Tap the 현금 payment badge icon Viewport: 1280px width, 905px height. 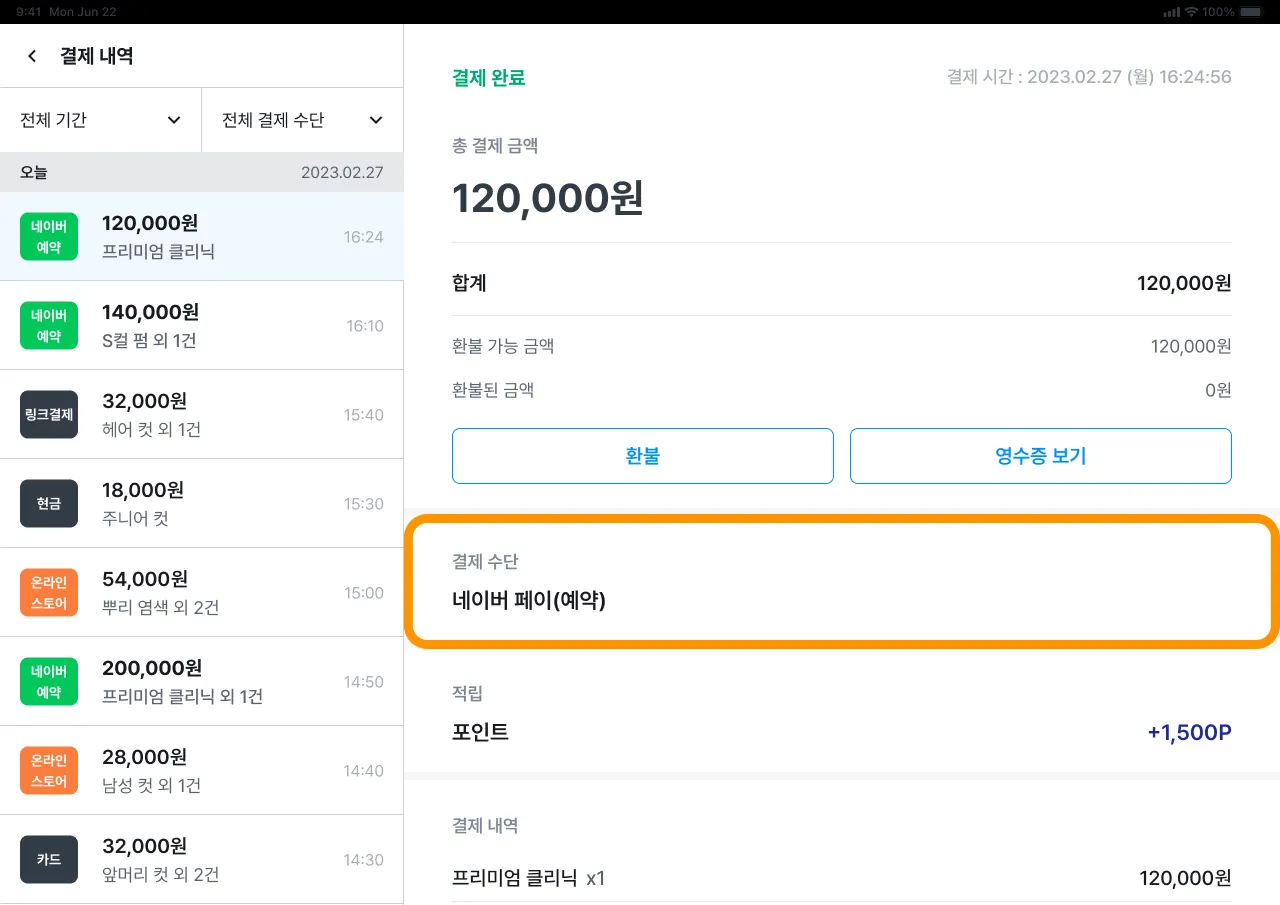[49, 504]
